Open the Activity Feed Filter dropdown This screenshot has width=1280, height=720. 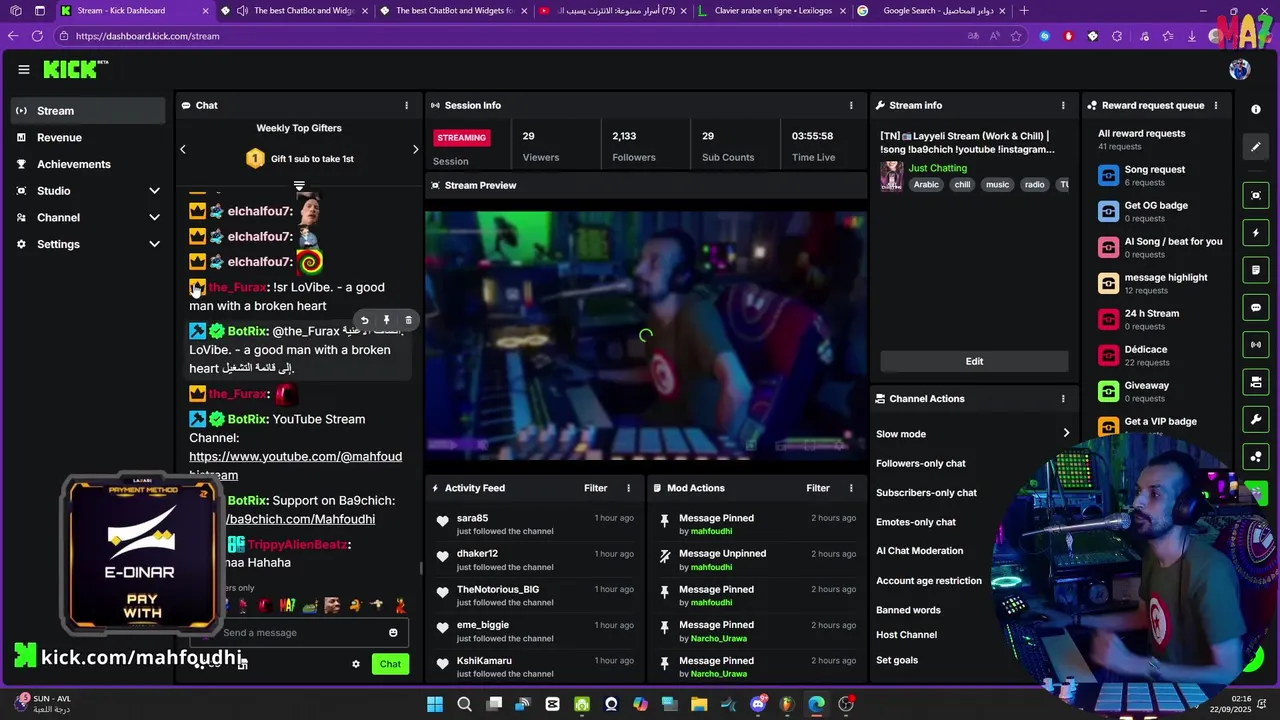595,488
